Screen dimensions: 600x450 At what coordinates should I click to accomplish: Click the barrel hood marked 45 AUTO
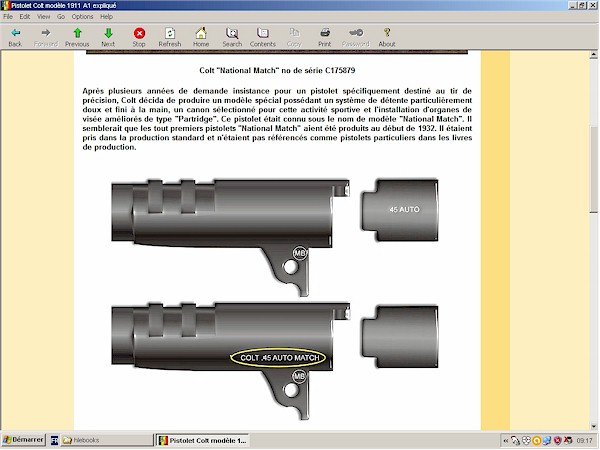(399, 210)
